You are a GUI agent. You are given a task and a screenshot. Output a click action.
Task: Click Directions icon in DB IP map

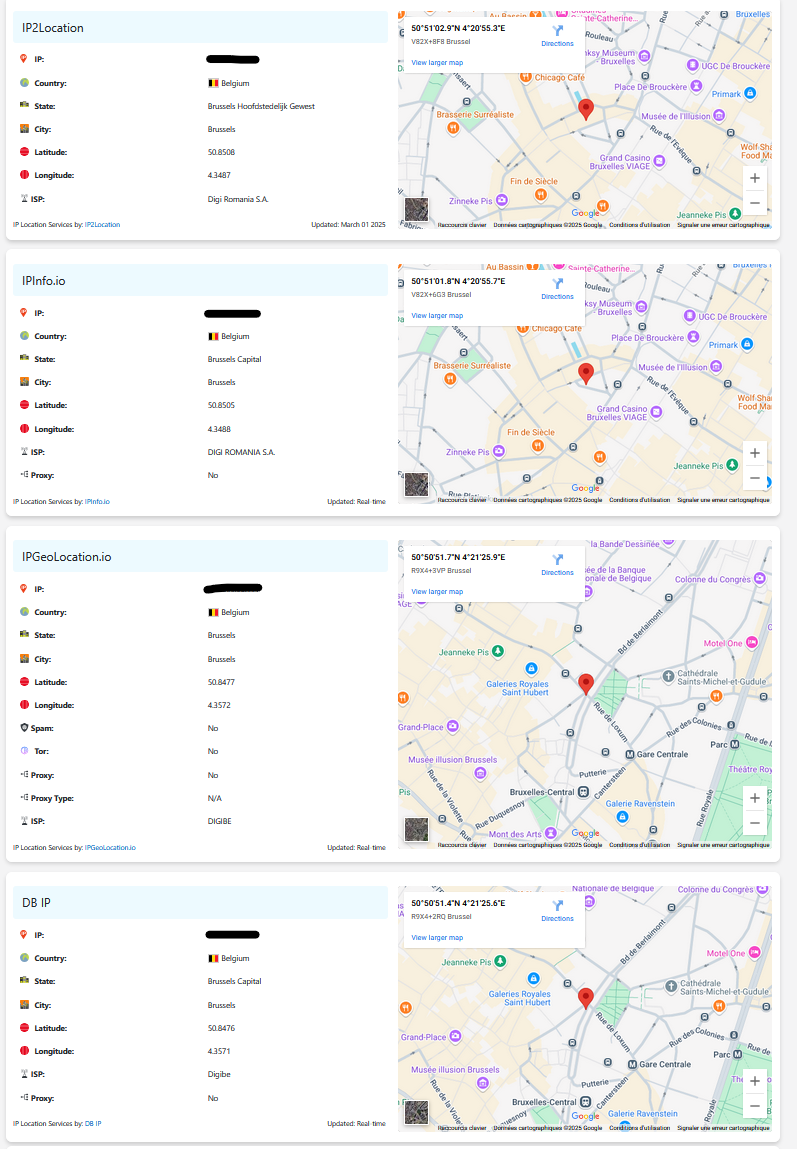tap(557, 906)
